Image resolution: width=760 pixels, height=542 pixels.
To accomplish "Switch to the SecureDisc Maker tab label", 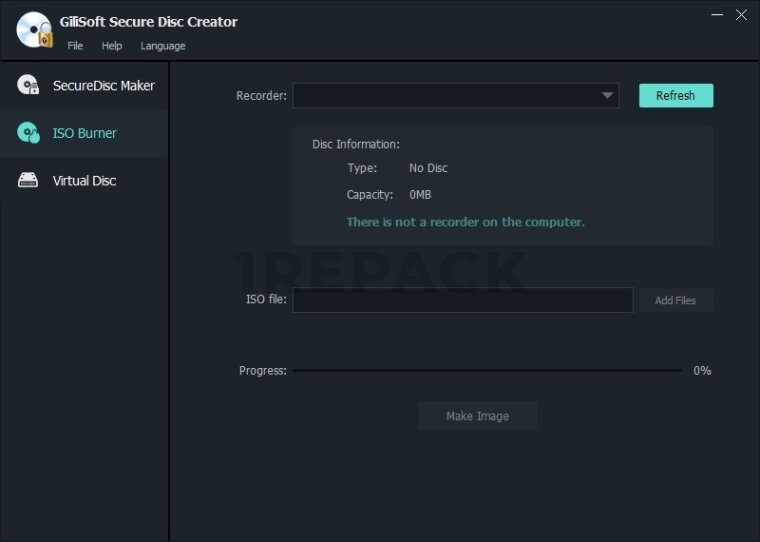I will [103, 86].
